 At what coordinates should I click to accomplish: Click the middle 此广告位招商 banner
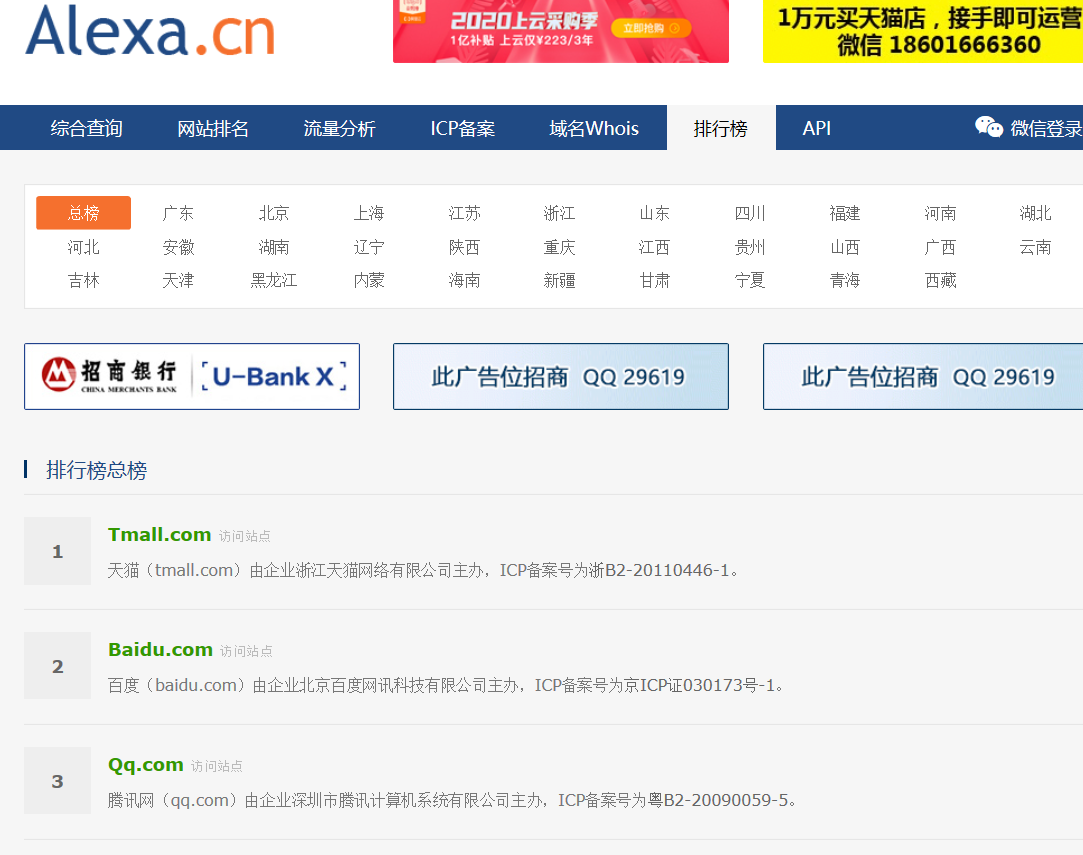[561, 376]
